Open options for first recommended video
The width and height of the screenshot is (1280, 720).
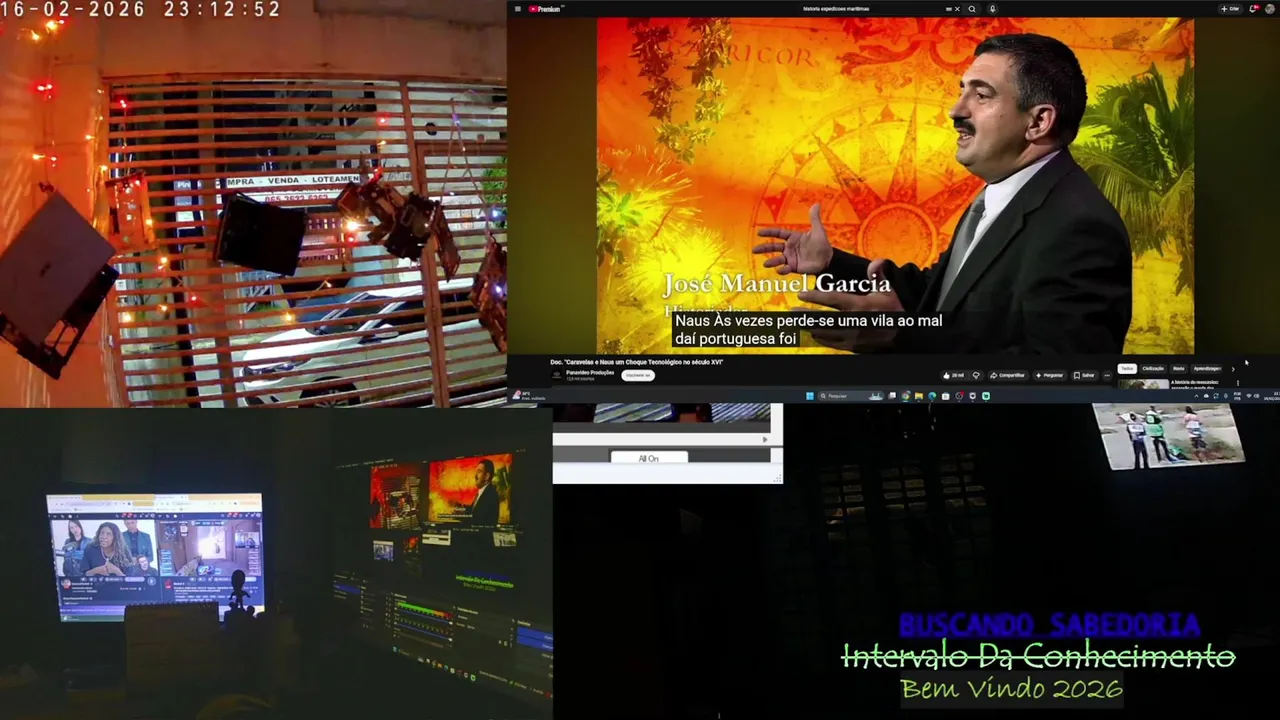1237,382
